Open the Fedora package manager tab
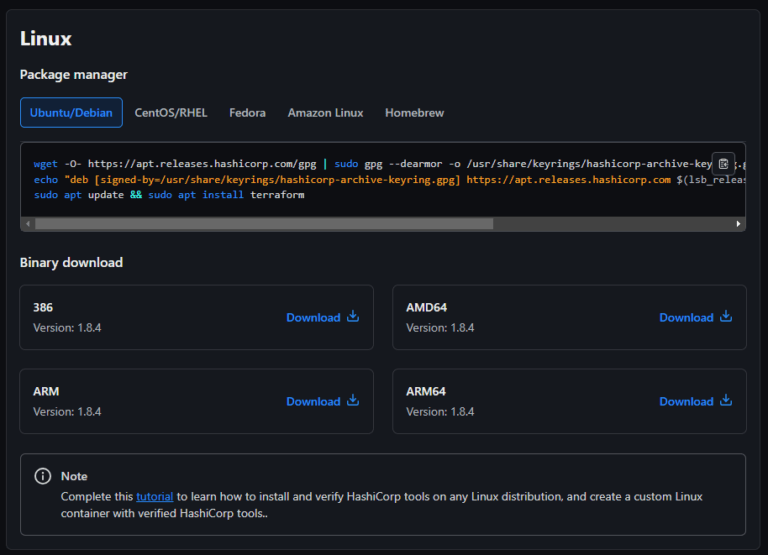 tap(247, 113)
